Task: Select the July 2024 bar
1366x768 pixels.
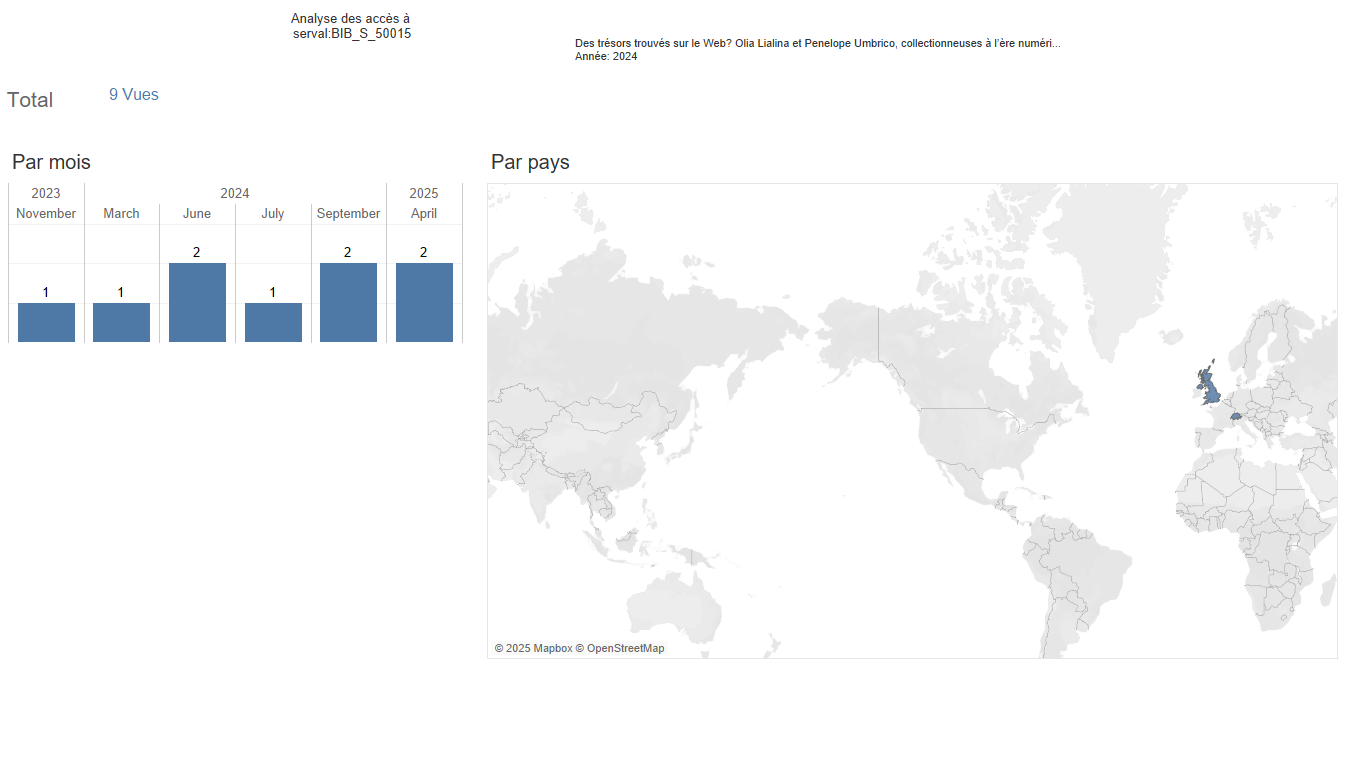Action: click(x=273, y=322)
